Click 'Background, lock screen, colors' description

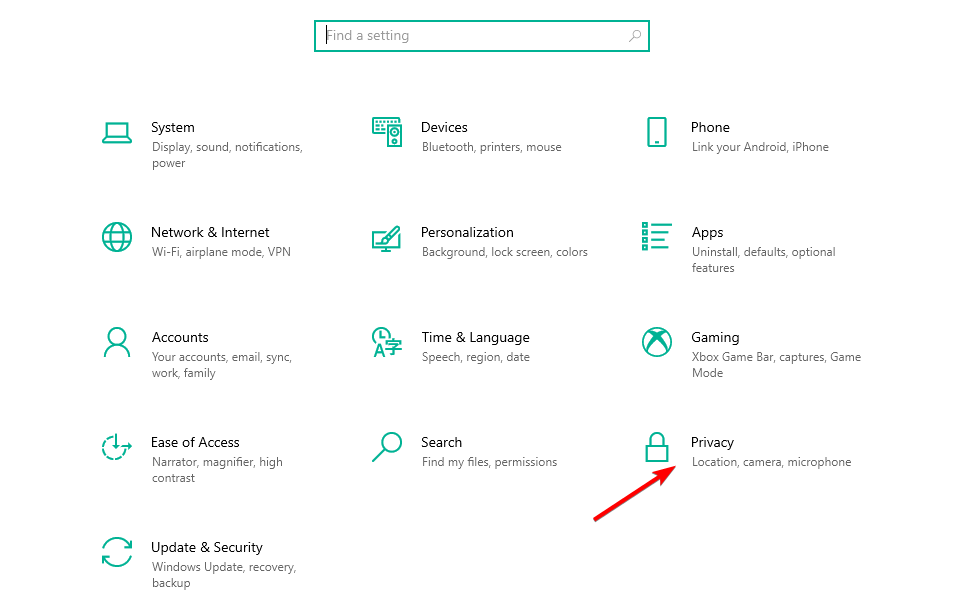pyautogui.click(x=505, y=252)
